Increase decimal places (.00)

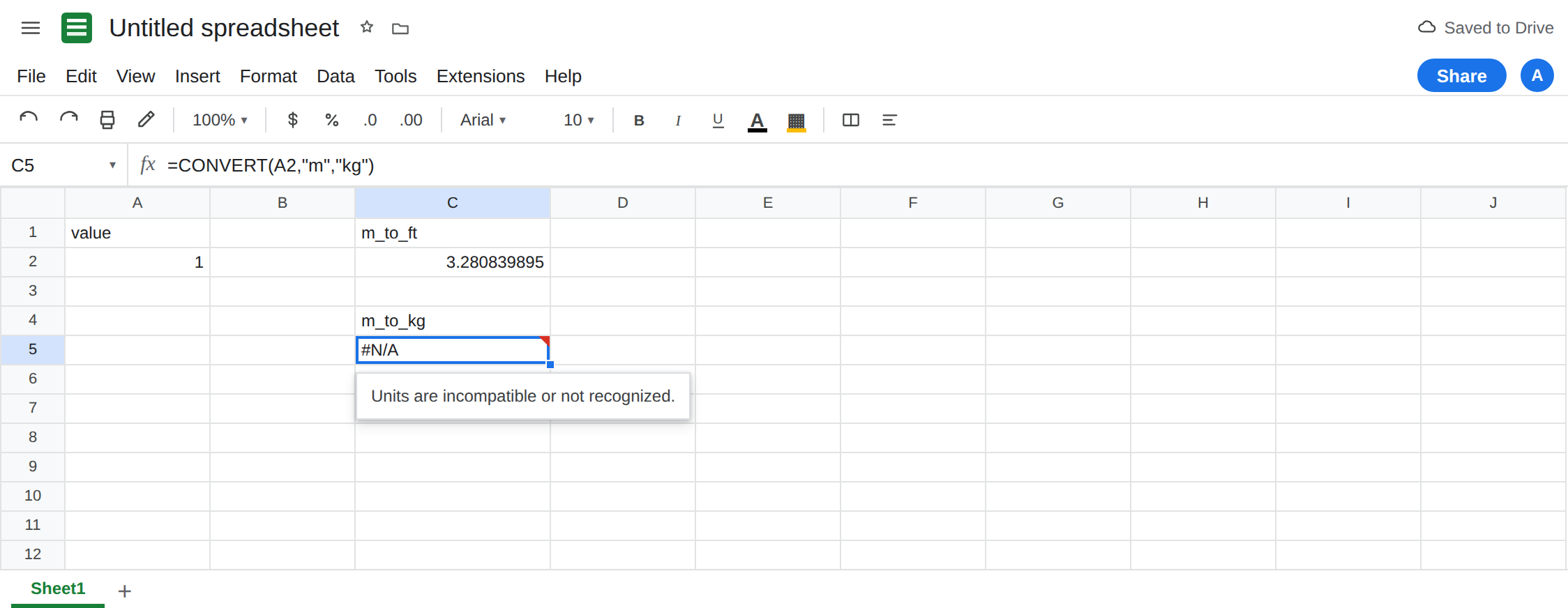pyautogui.click(x=411, y=120)
